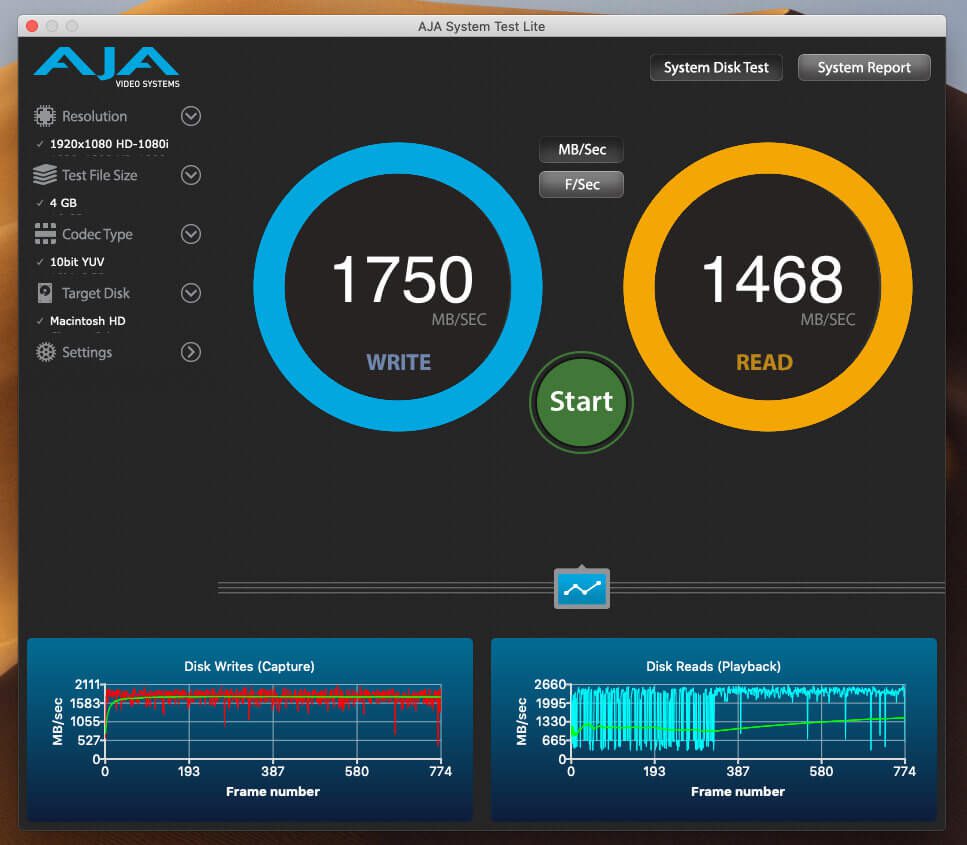Click the 1750 write speed value
The height and width of the screenshot is (845, 967).
coord(403,279)
